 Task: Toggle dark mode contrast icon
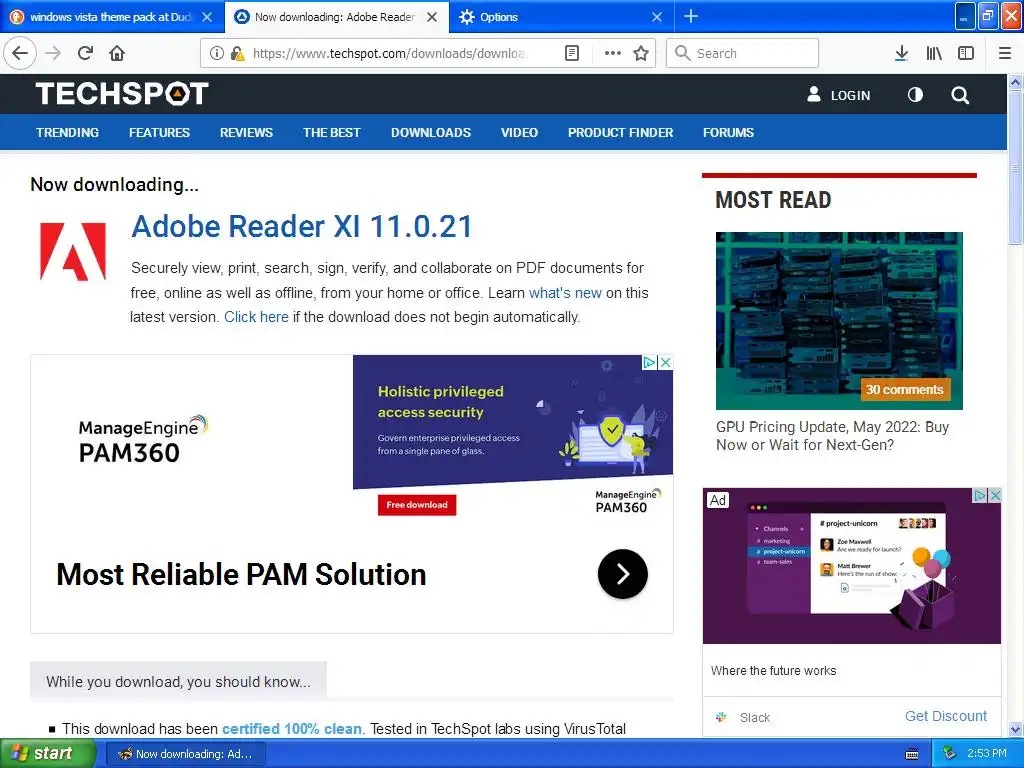(916, 95)
